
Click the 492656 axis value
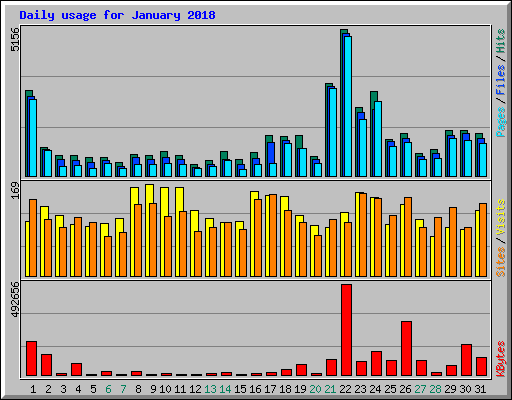[15, 299]
